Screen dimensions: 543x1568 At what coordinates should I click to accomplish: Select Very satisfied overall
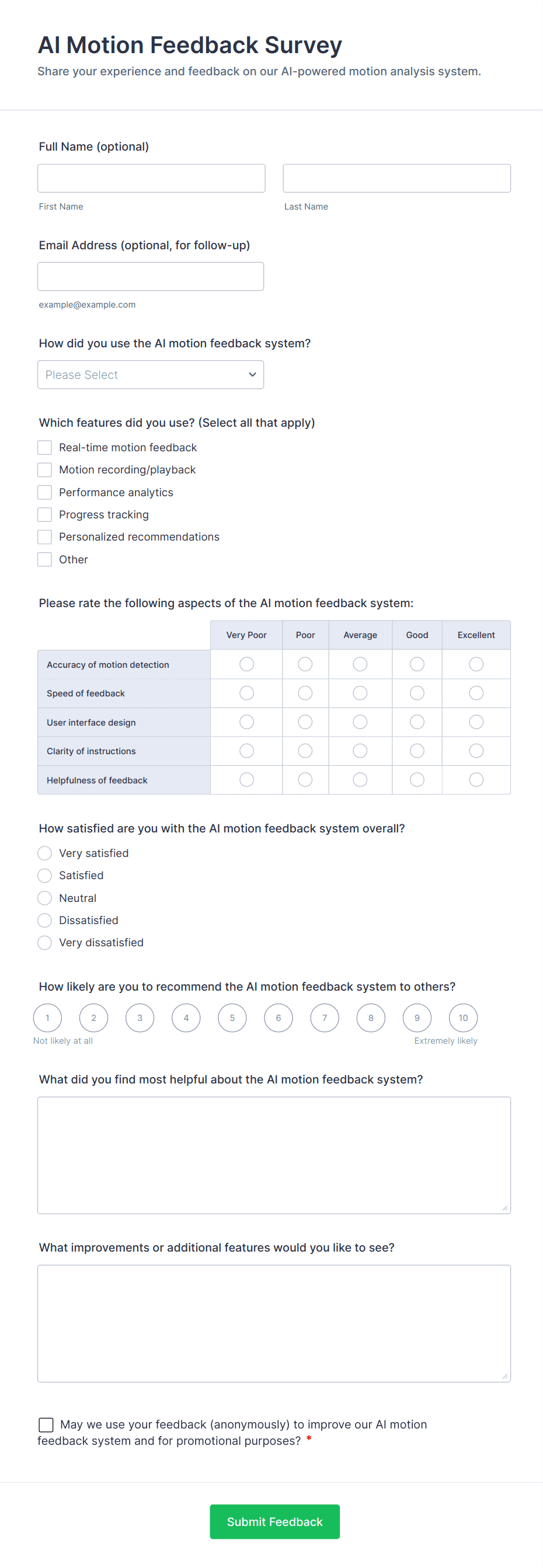(44, 853)
